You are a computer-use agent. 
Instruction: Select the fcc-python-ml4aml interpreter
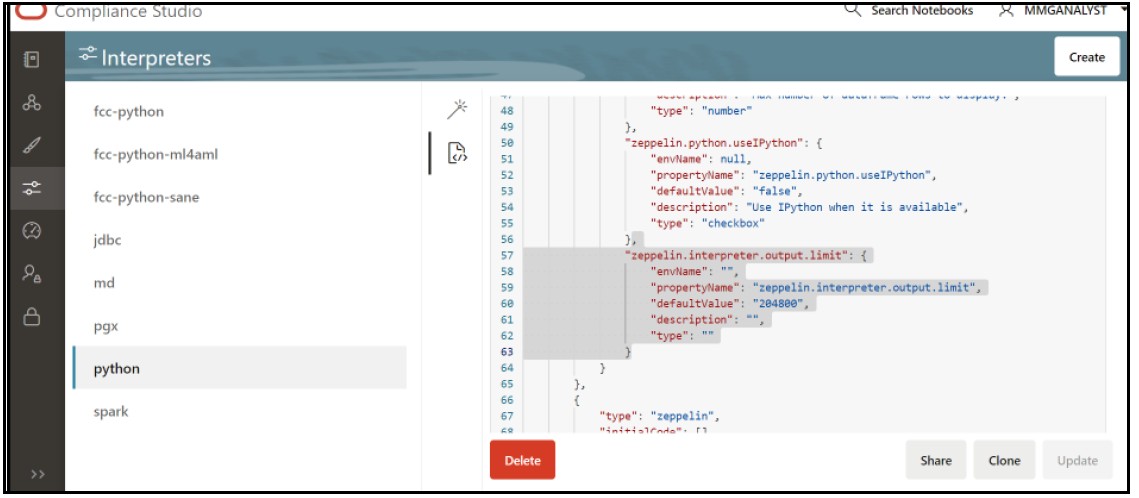(x=240, y=155)
